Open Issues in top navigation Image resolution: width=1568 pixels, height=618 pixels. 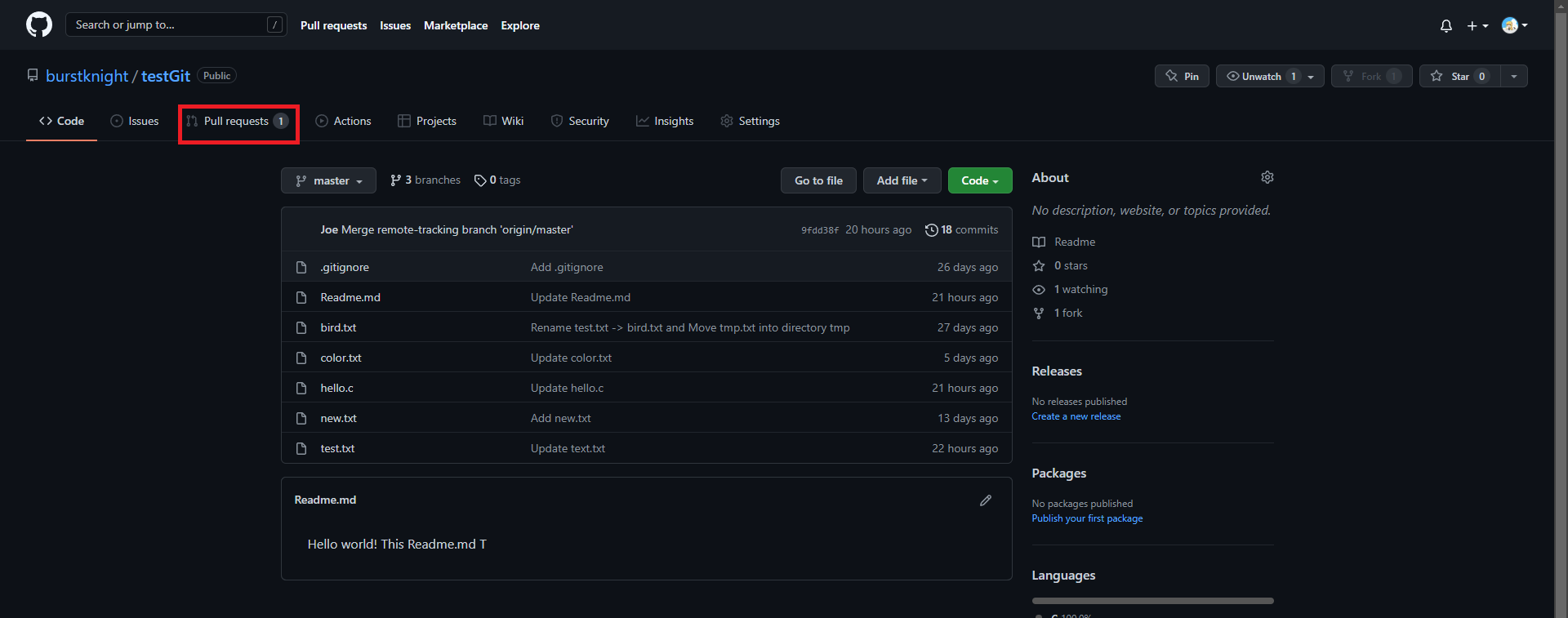tap(395, 25)
